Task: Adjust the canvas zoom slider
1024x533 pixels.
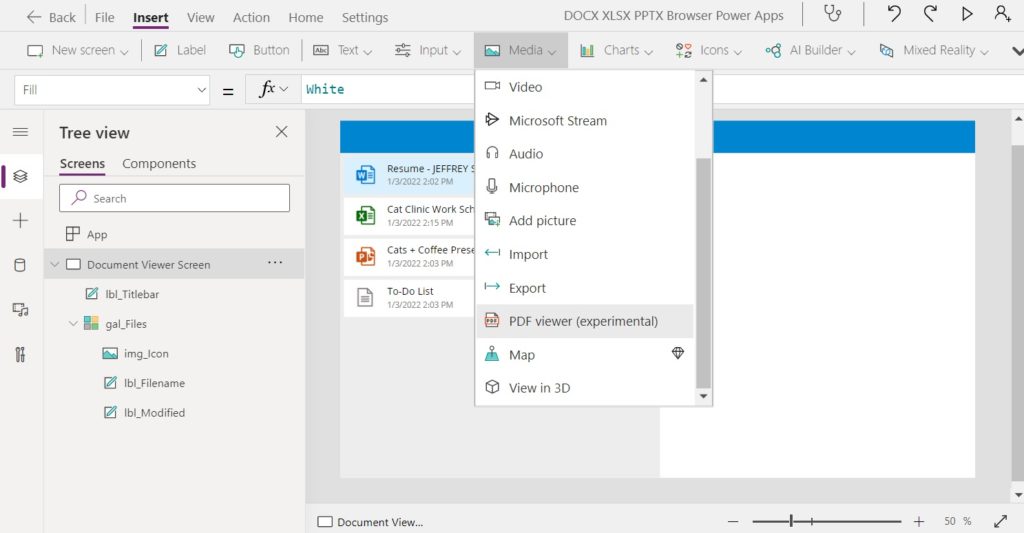Action: (792, 521)
